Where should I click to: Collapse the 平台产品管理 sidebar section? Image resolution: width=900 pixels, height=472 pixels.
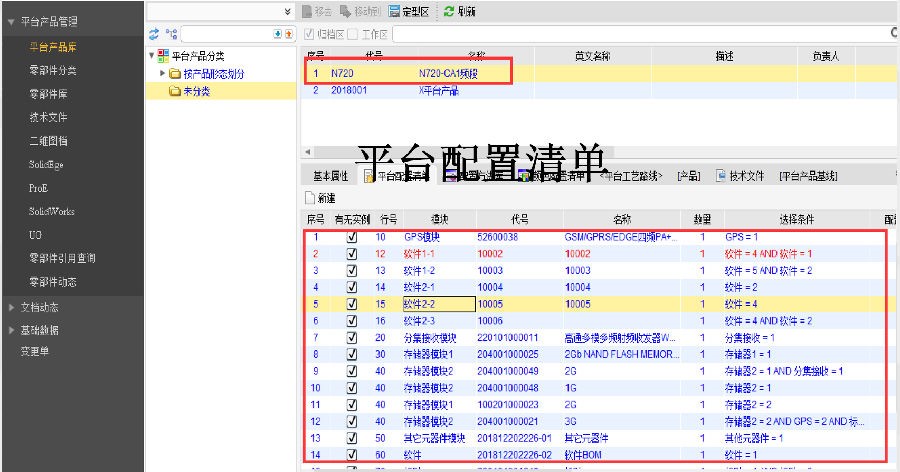pyautogui.click(x=11, y=21)
